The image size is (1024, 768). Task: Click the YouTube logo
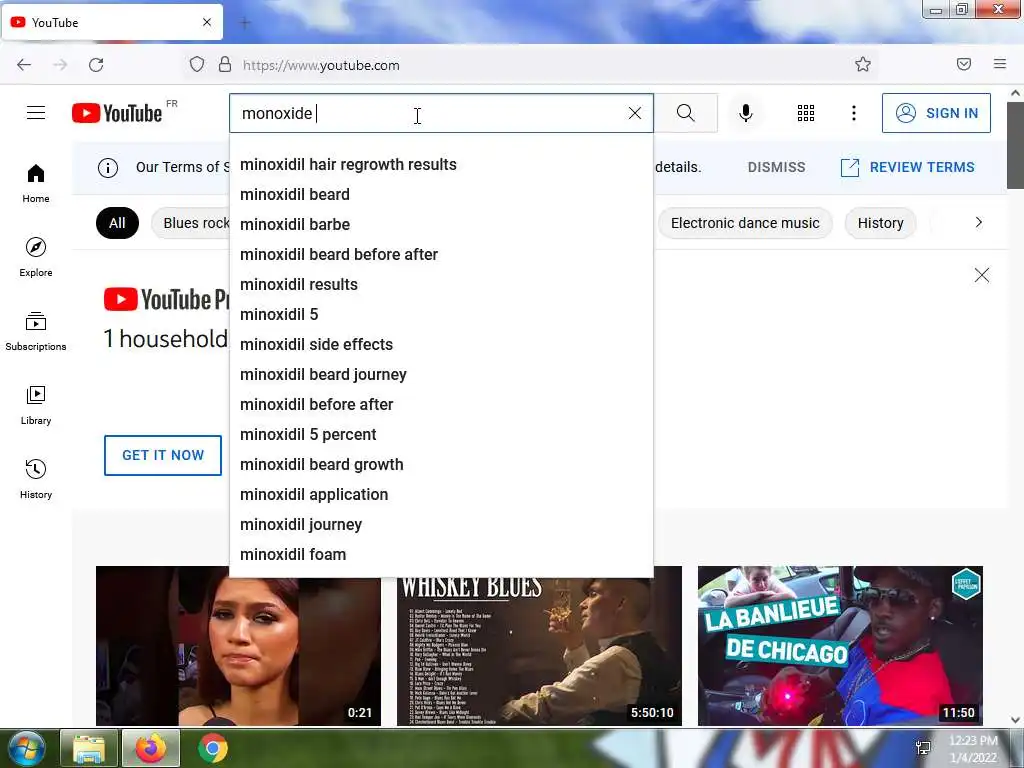[x=117, y=113]
